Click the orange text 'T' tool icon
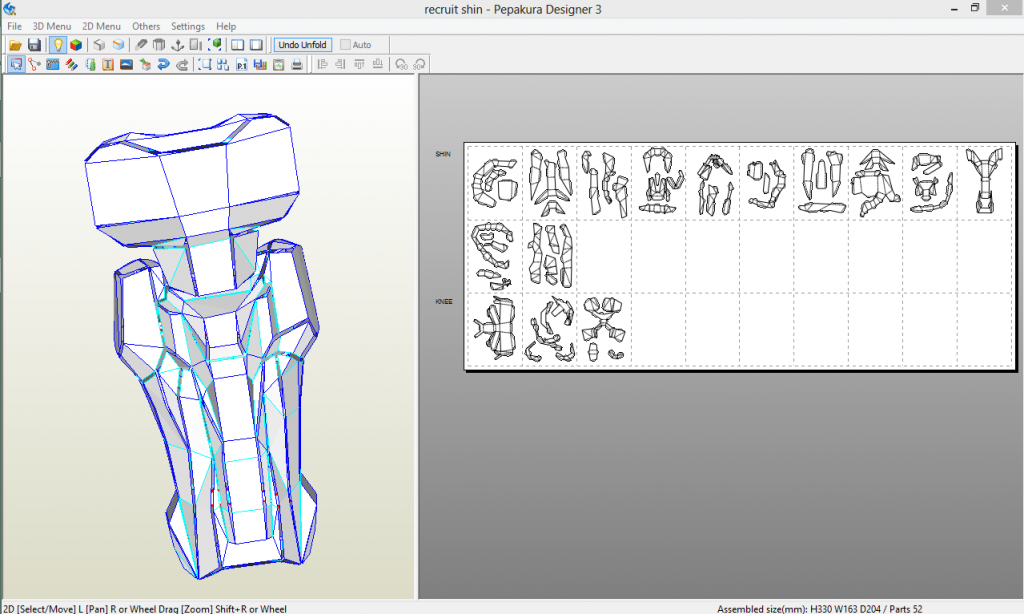The image size is (1024, 614). point(108,65)
